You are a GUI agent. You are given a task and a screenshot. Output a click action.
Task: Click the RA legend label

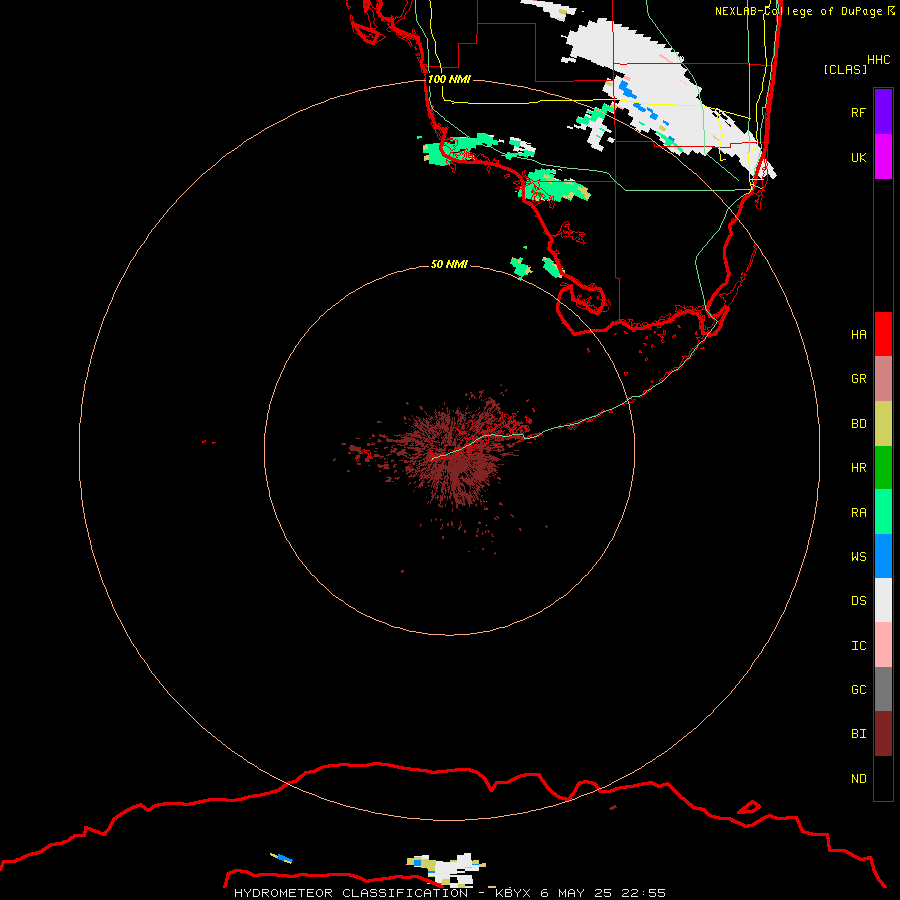tap(858, 513)
